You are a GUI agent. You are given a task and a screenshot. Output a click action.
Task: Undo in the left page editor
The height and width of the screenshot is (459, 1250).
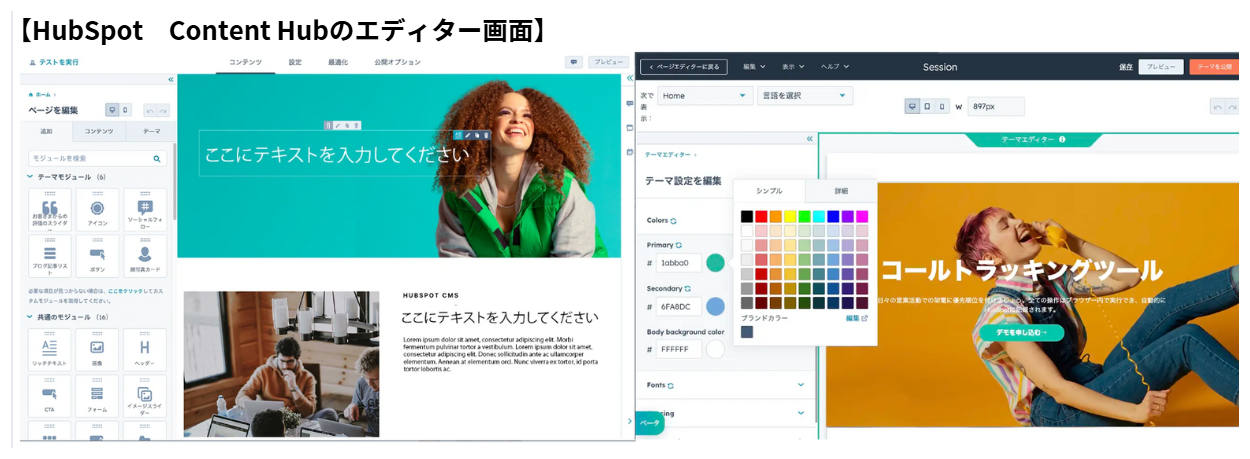pos(150,110)
